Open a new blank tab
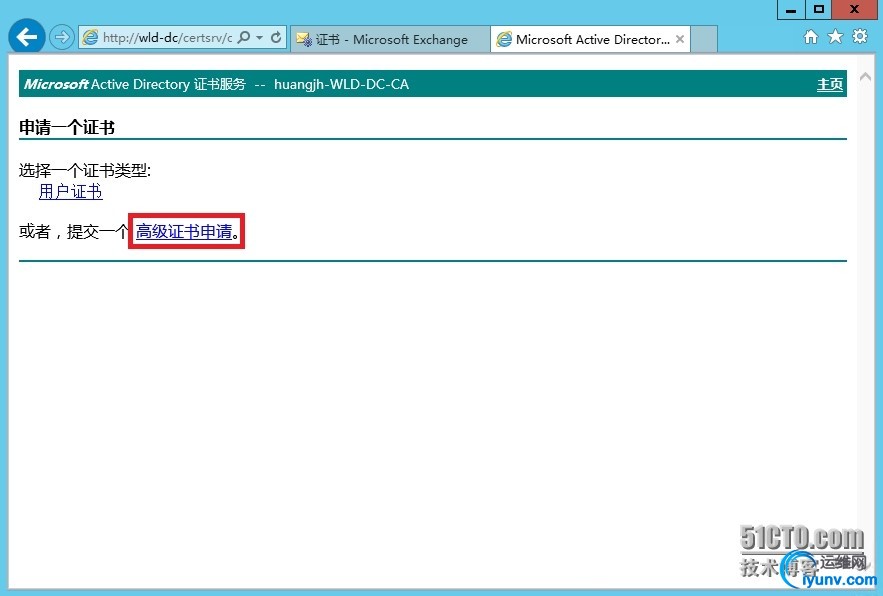The width and height of the screenshot is (883, 596). 704,39
